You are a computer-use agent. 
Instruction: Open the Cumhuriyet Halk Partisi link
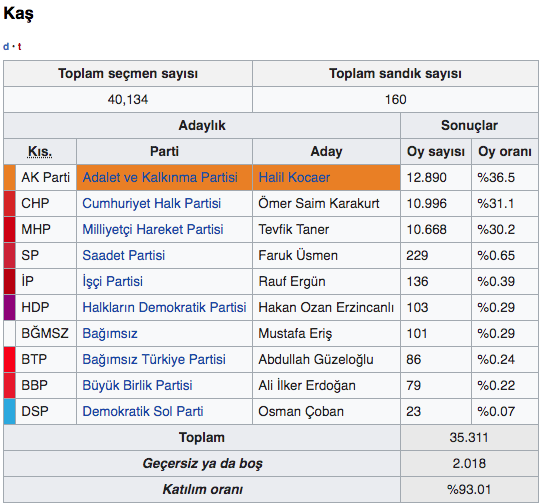(152, 204)
